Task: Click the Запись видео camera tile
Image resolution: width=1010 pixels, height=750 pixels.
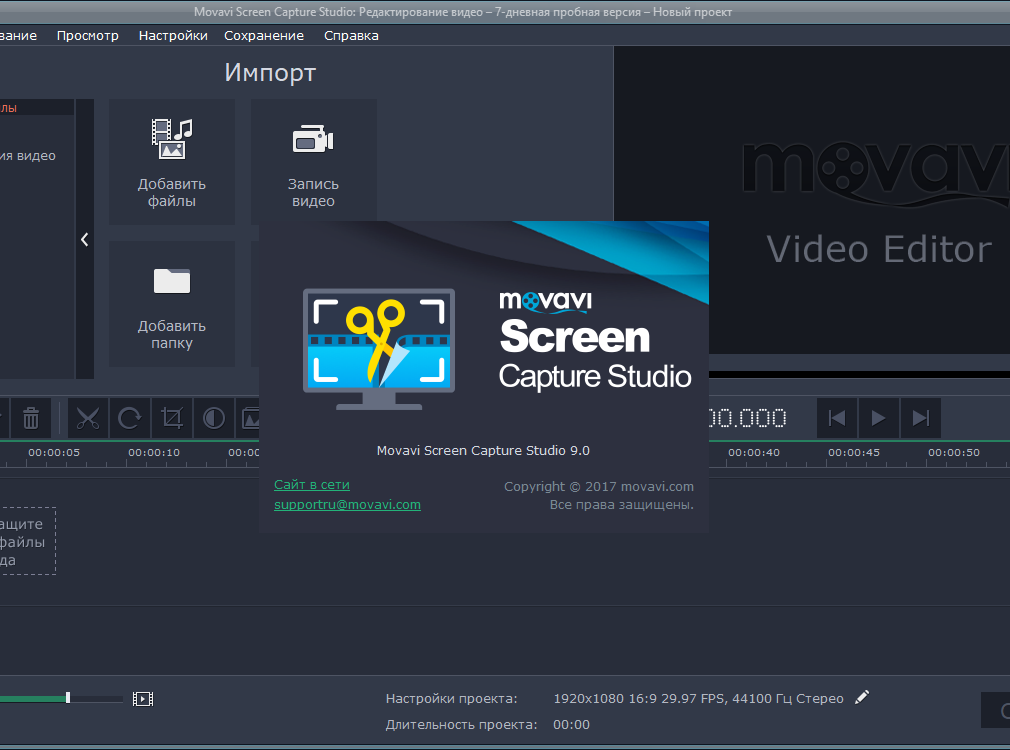Action: (x=314, y=162)
